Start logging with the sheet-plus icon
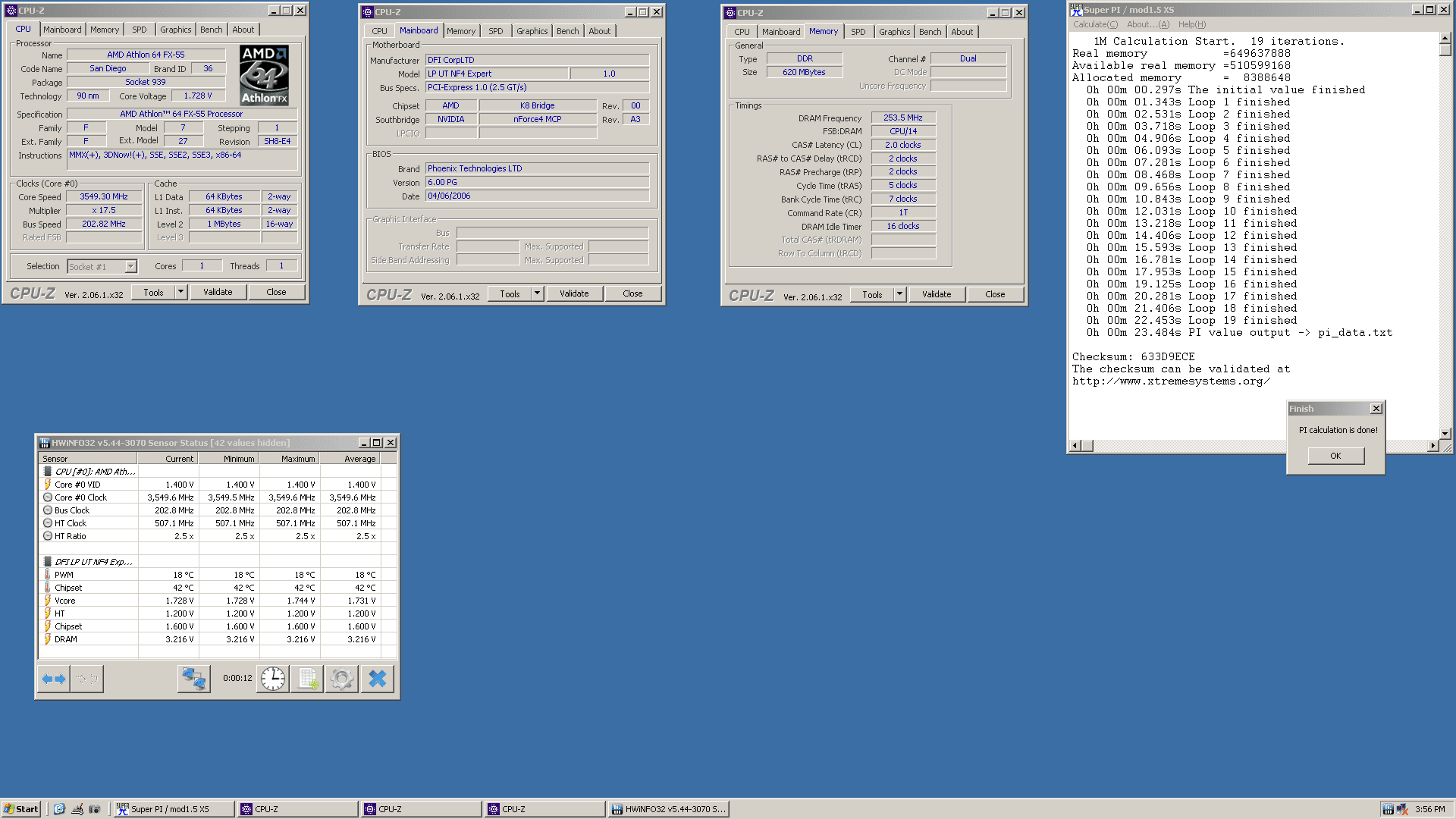The width and height of the screenshot is (1456, 819). coord(308,679)
